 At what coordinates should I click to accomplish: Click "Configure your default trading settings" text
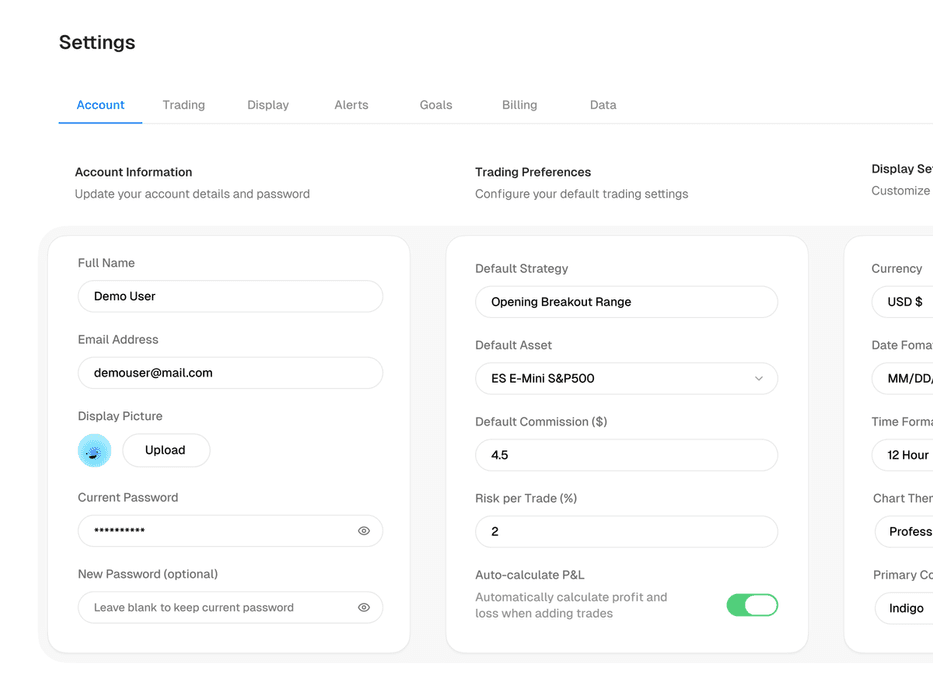(581, 194)
